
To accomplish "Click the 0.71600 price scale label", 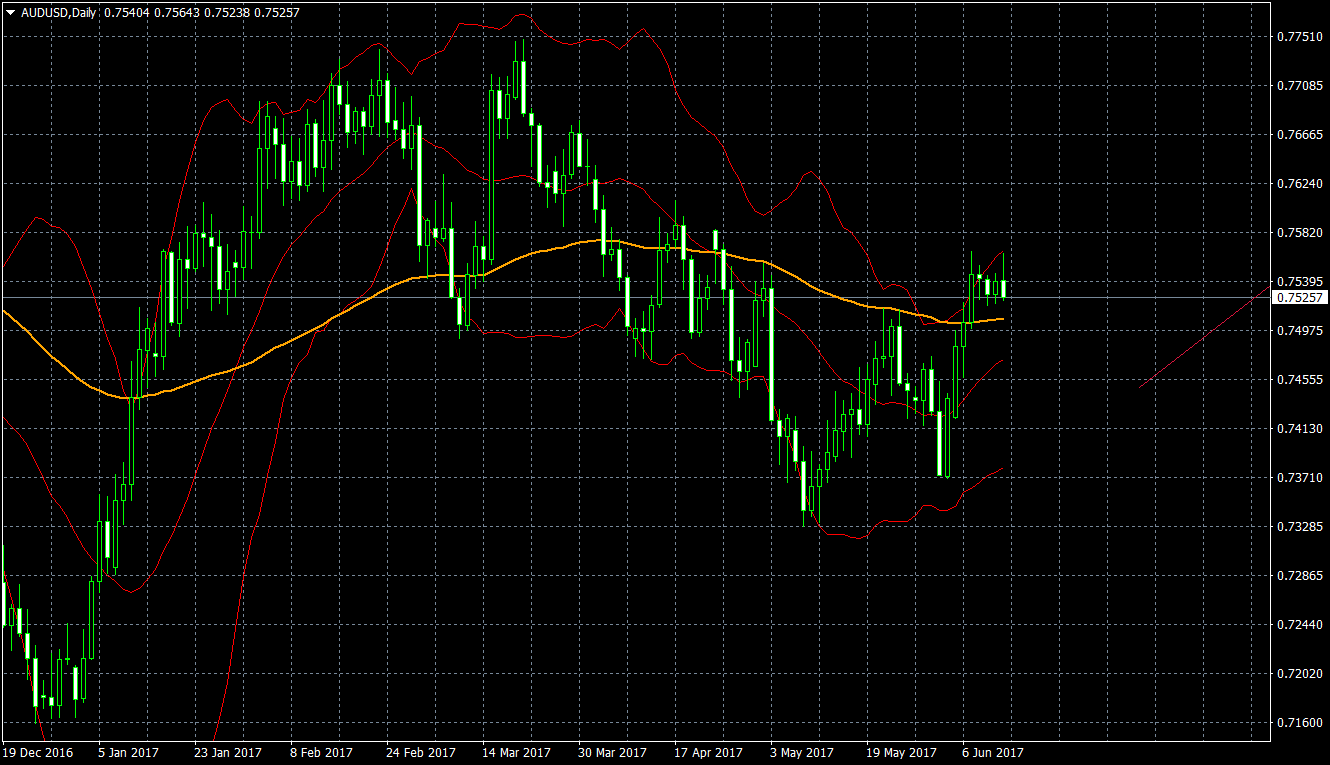I will click(1298, 723).
